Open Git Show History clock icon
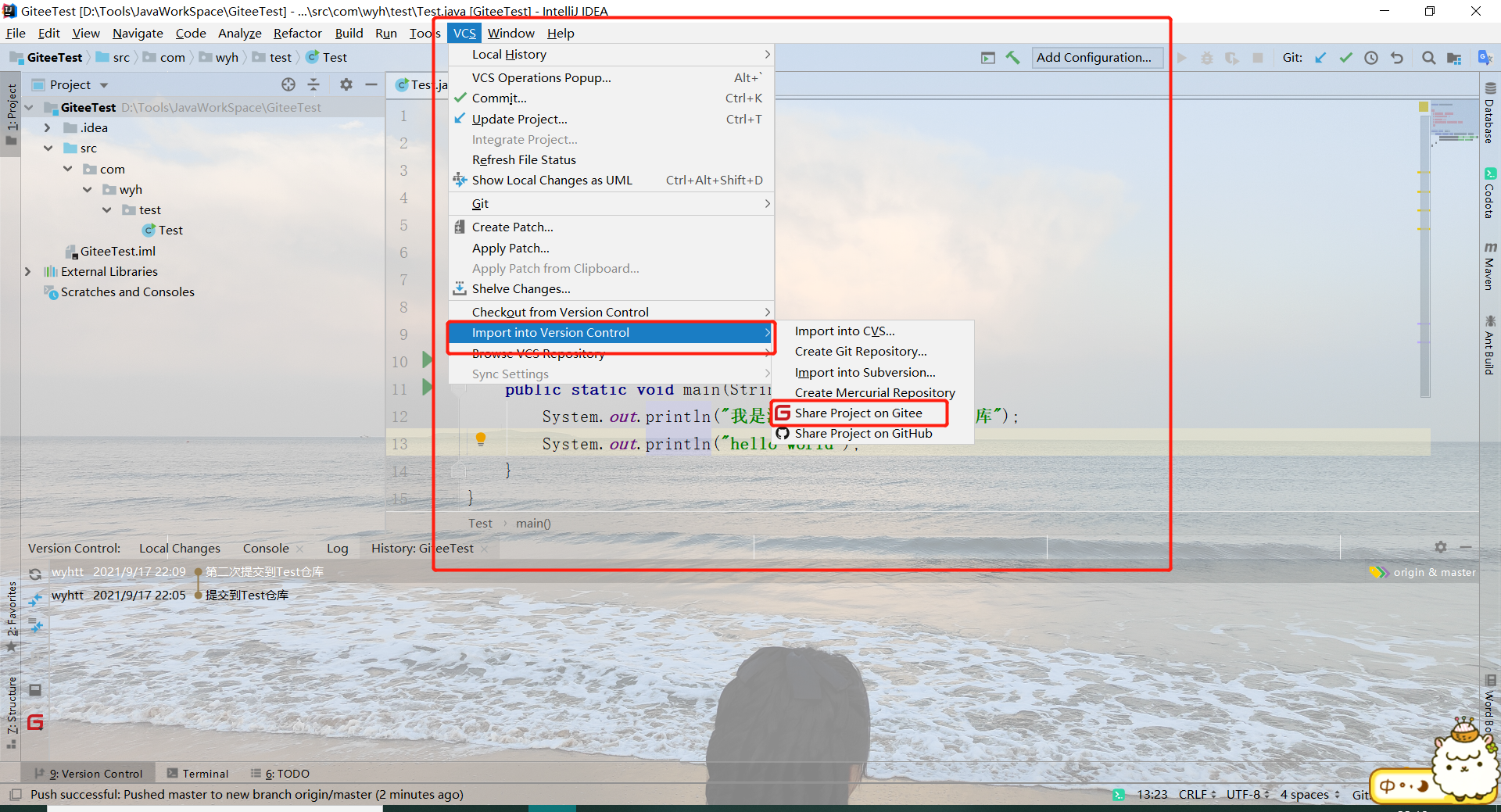 (1371, 58)
